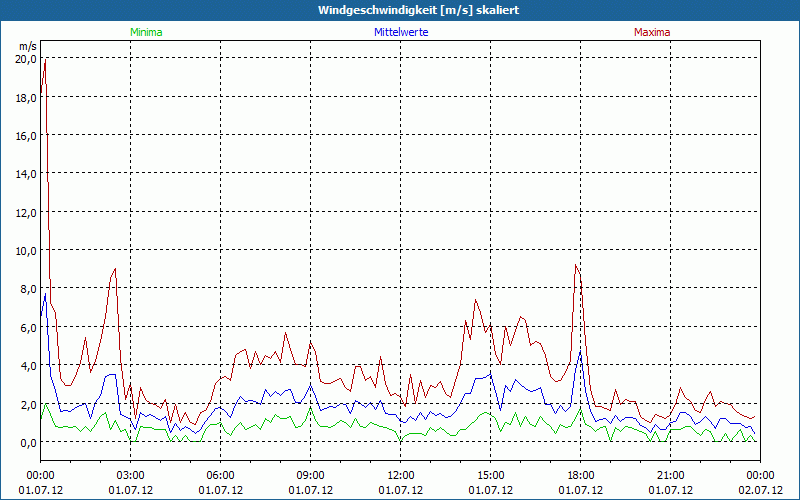Click the Maxima legend label
The width and height of the screenshot is (800, 500).
[652, 32]
